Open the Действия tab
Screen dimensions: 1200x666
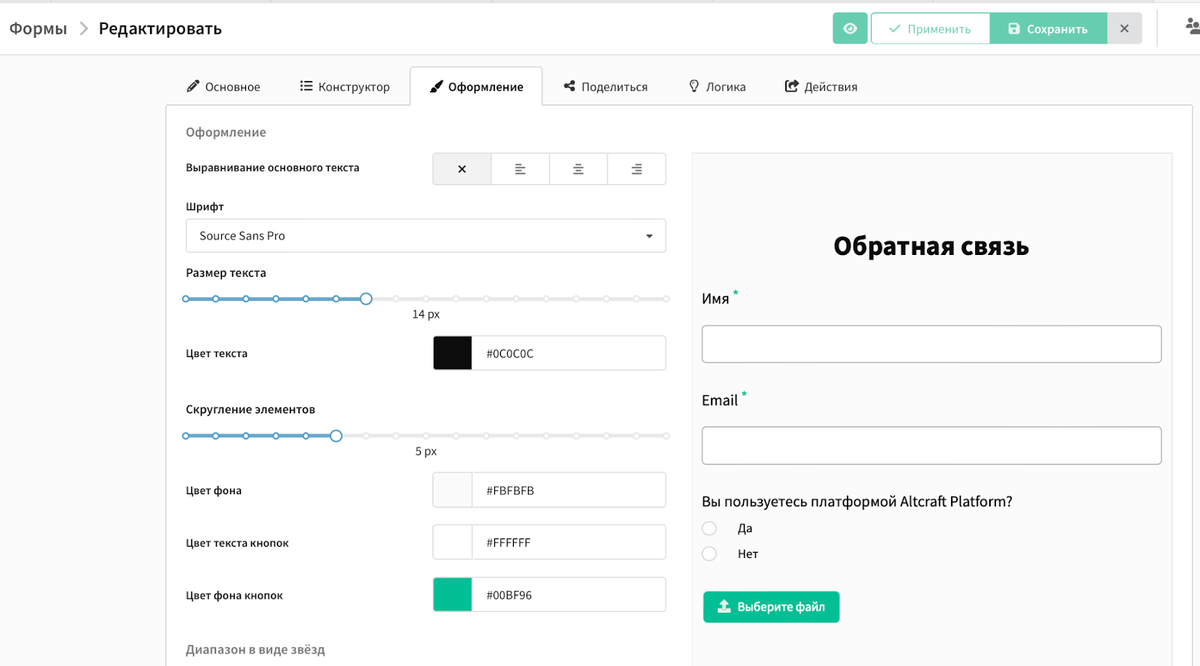[821, 87]
